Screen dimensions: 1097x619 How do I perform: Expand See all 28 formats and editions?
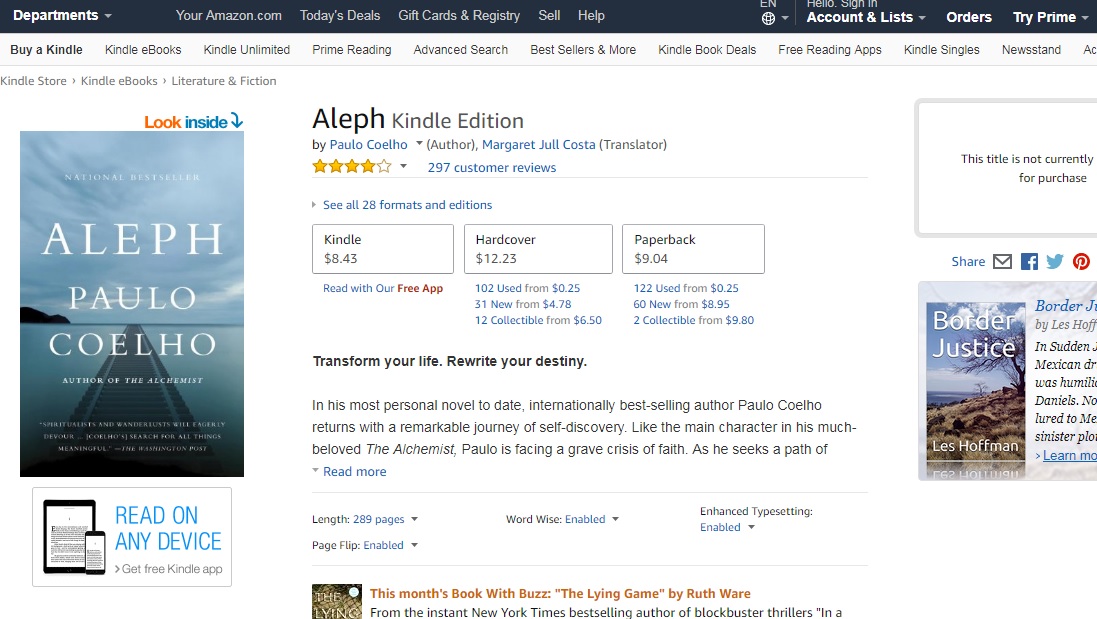(407, 205)
